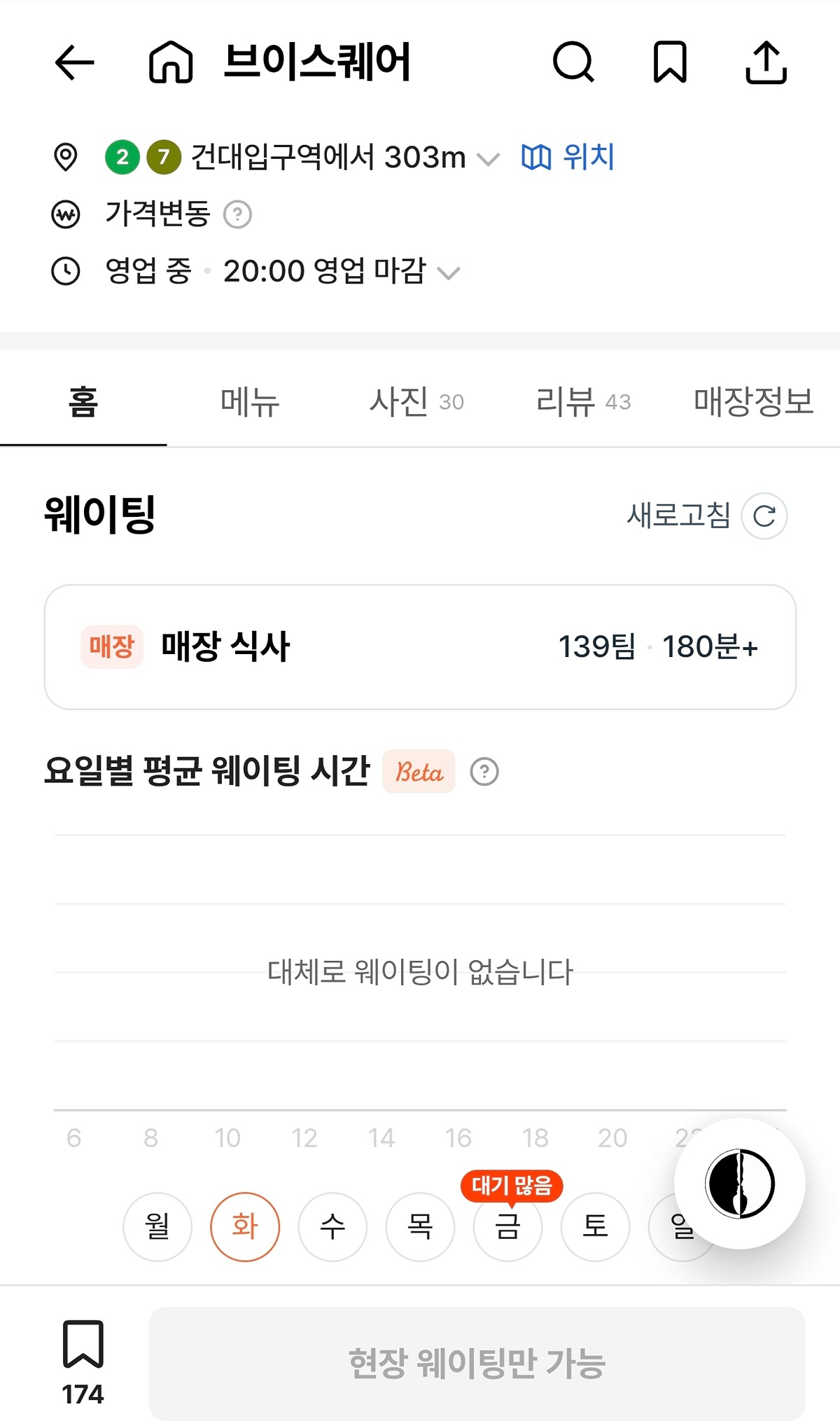The image size is (840, 1428).
Task: Open the 메뉴 tab
Action: (x=250, y=402)
